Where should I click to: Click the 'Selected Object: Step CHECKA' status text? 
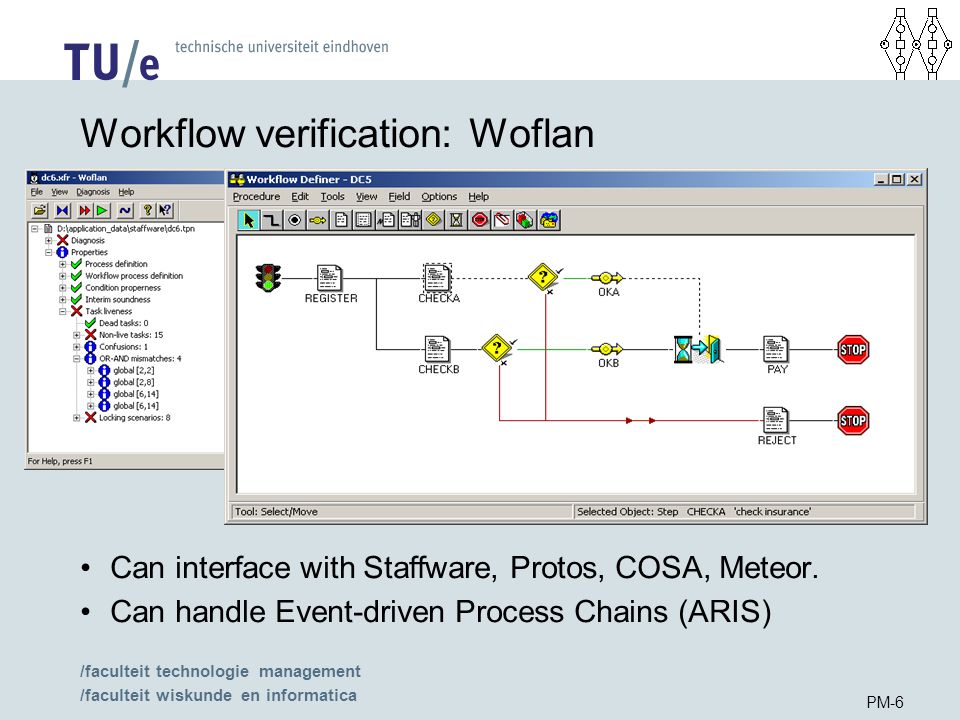693,511
